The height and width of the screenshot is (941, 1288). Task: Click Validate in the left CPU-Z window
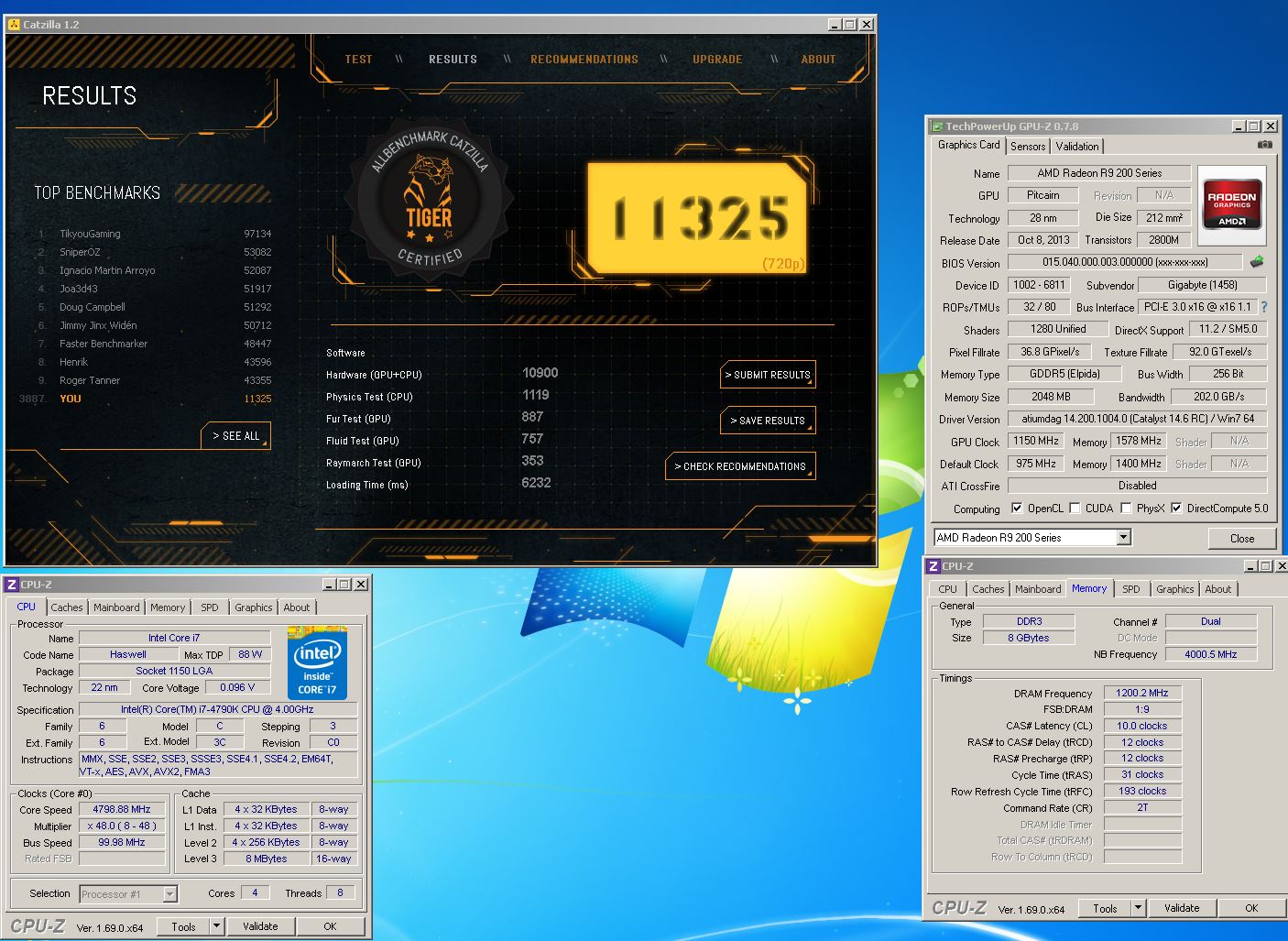pos(260,926)
